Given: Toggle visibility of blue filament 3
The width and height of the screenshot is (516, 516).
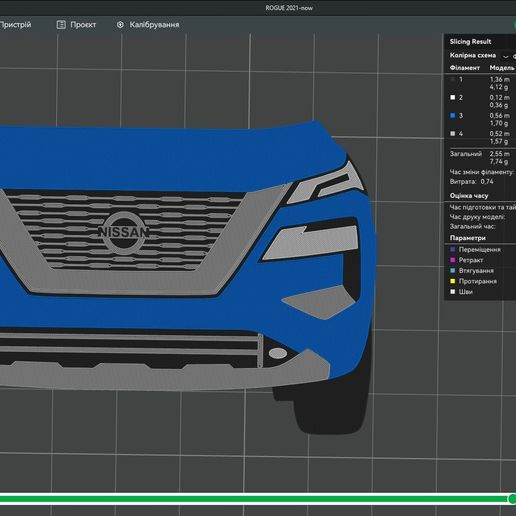Looking at the screenshot, I should coord(452,115).
